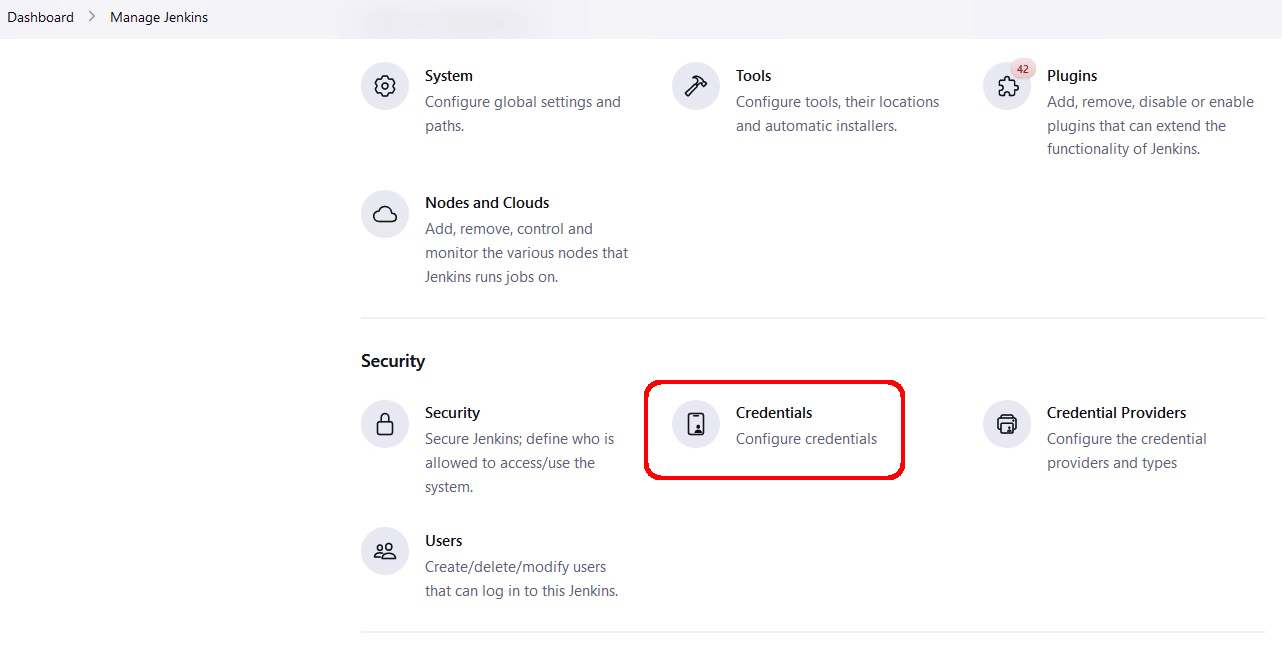The image size is (1282, 651).
Task: Open the Plugins title link
Action: (x=1072, y=76)
